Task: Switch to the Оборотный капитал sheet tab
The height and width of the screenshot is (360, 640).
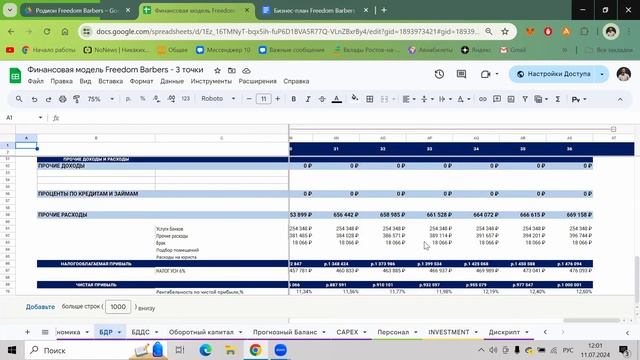Action: pos(201,332)
